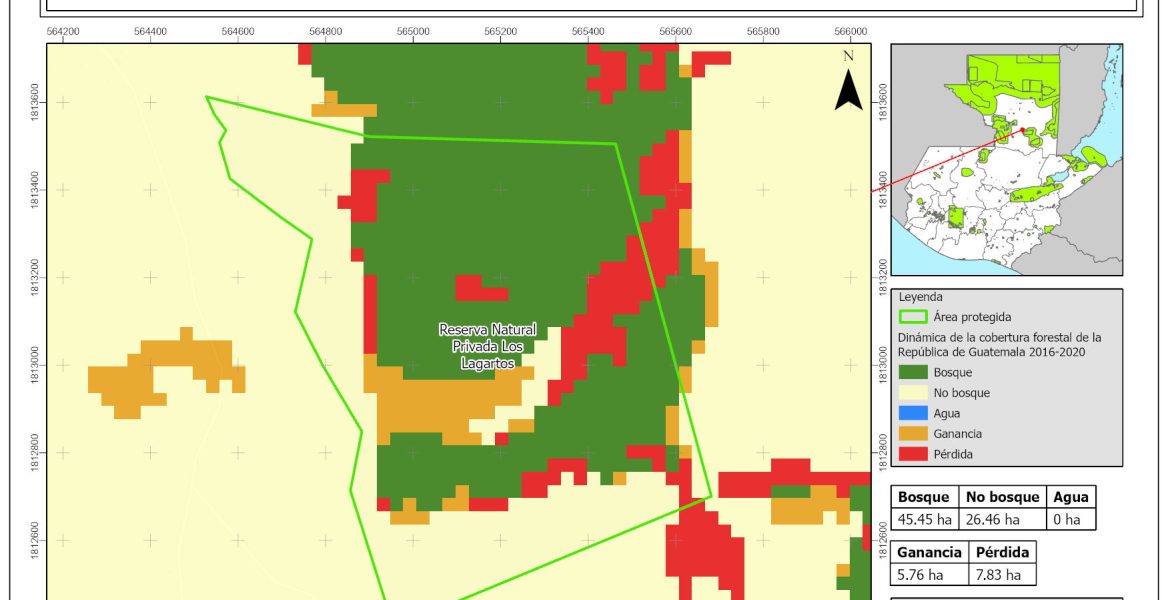
Task: Click the blue Agua legend swatch
Action: click(912, 413)
